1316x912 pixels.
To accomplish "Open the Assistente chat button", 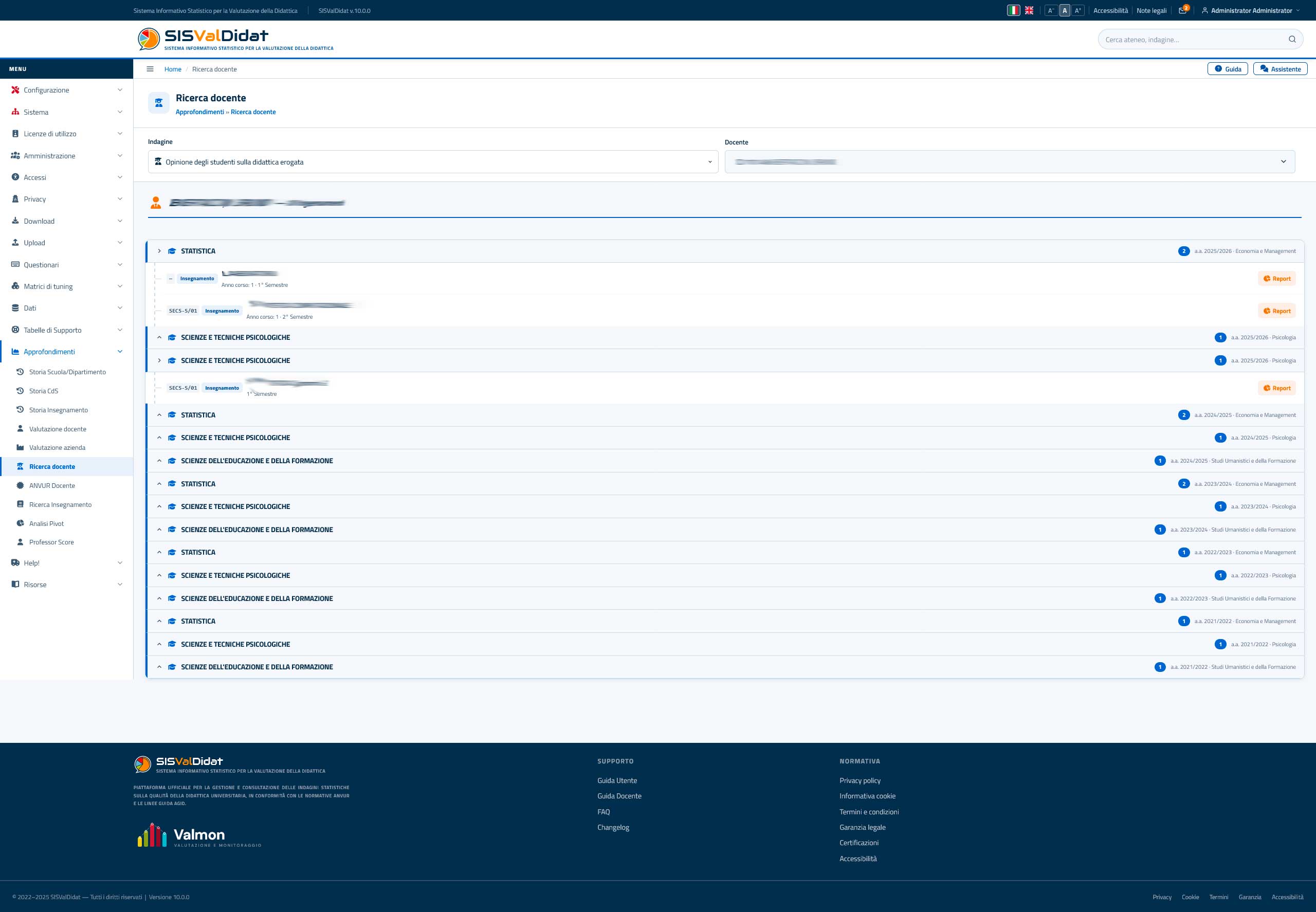I will pyautogui.click(x=1280, y=69).
